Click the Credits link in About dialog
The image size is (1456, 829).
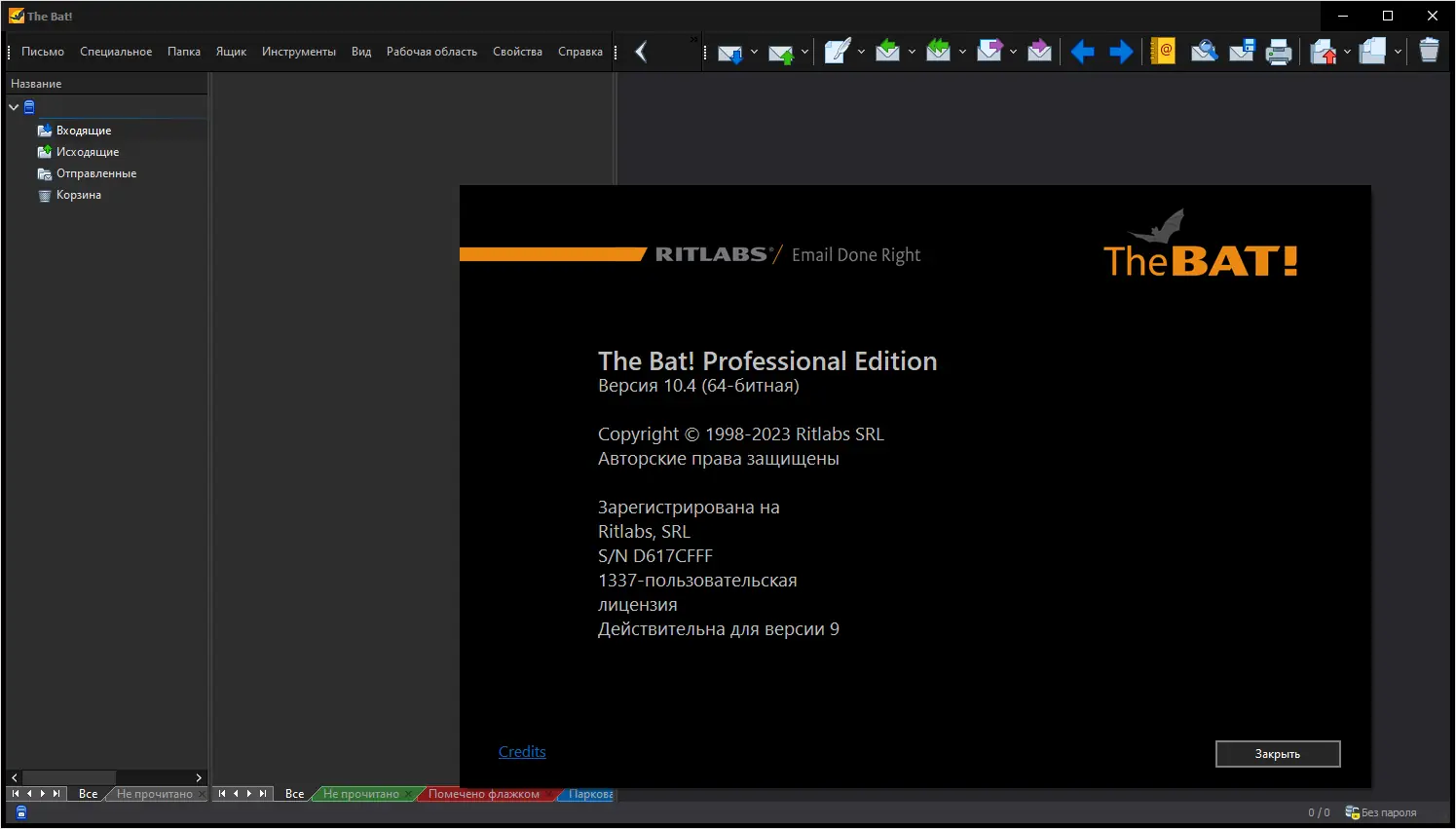pyautogui.click(x=522, y=752)
